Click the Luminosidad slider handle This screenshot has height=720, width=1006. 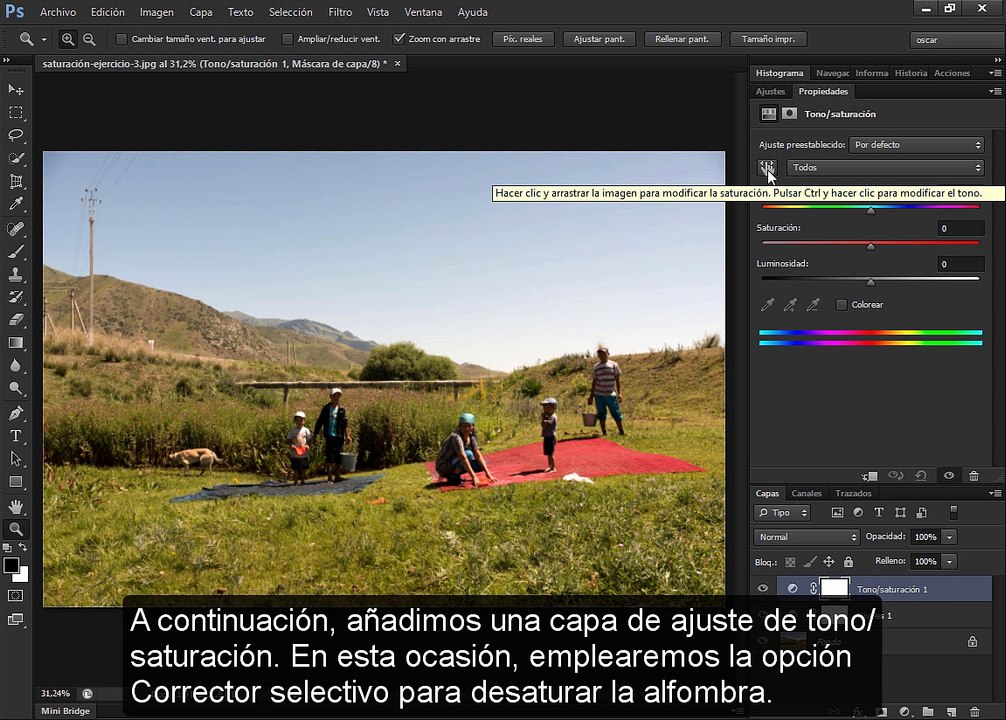871,282
